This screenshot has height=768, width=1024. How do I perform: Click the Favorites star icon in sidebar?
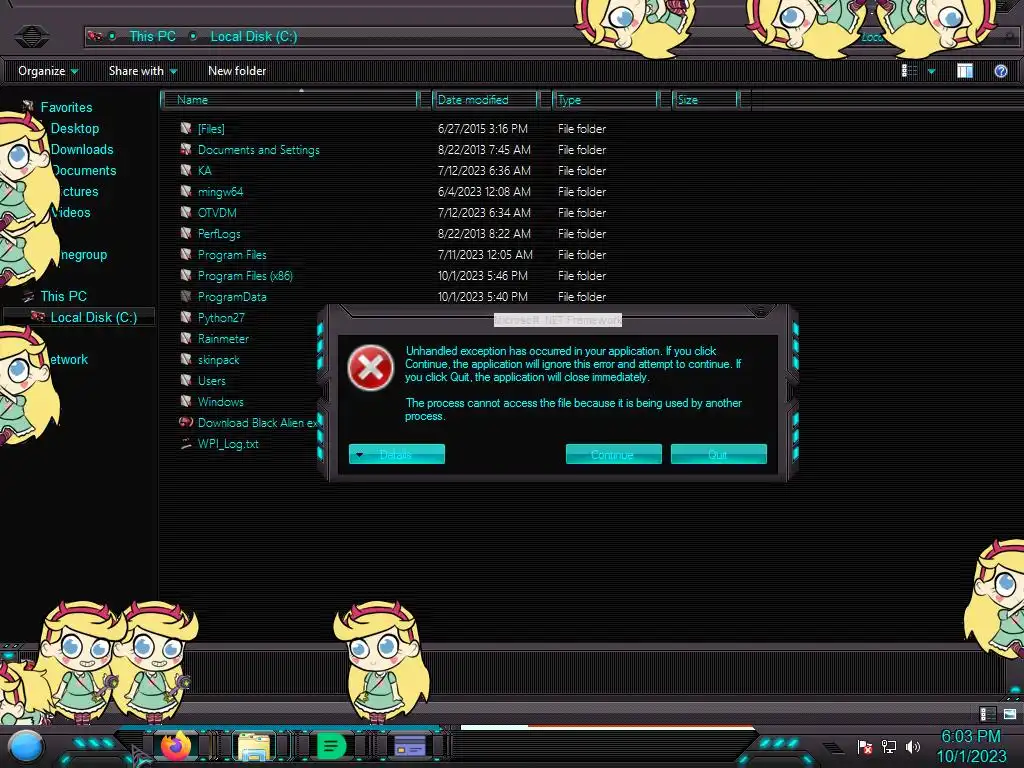[28, 106]
